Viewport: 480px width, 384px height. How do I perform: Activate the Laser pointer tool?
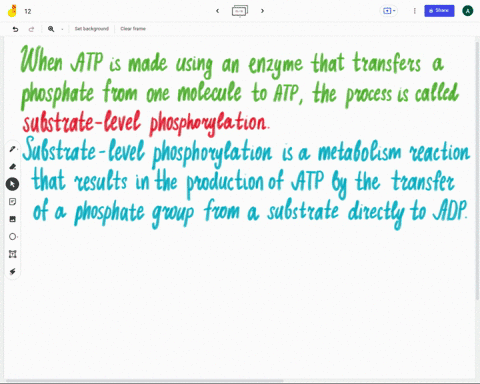13,272
